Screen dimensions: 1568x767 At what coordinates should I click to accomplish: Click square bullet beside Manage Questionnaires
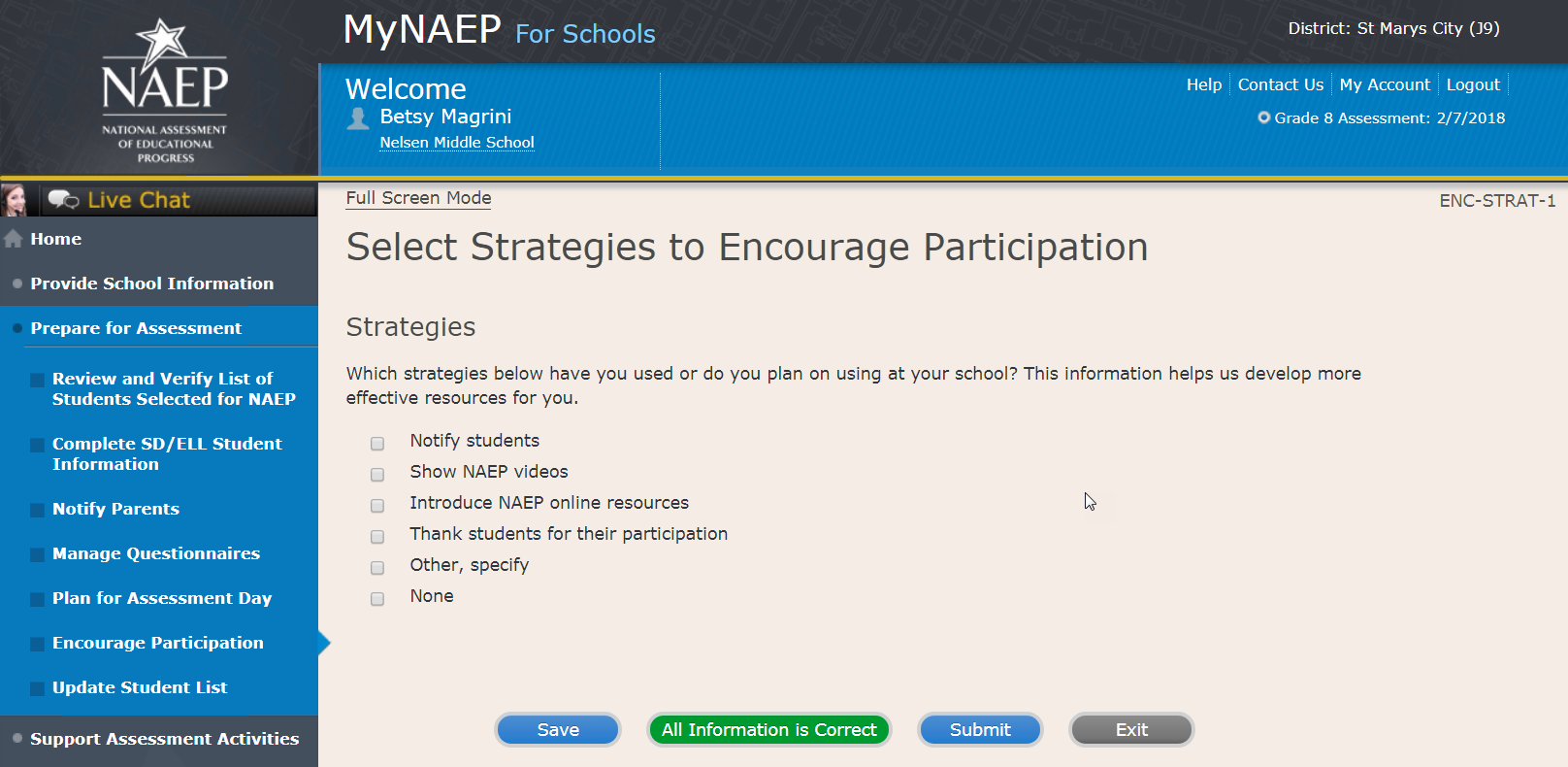(37, 554)
